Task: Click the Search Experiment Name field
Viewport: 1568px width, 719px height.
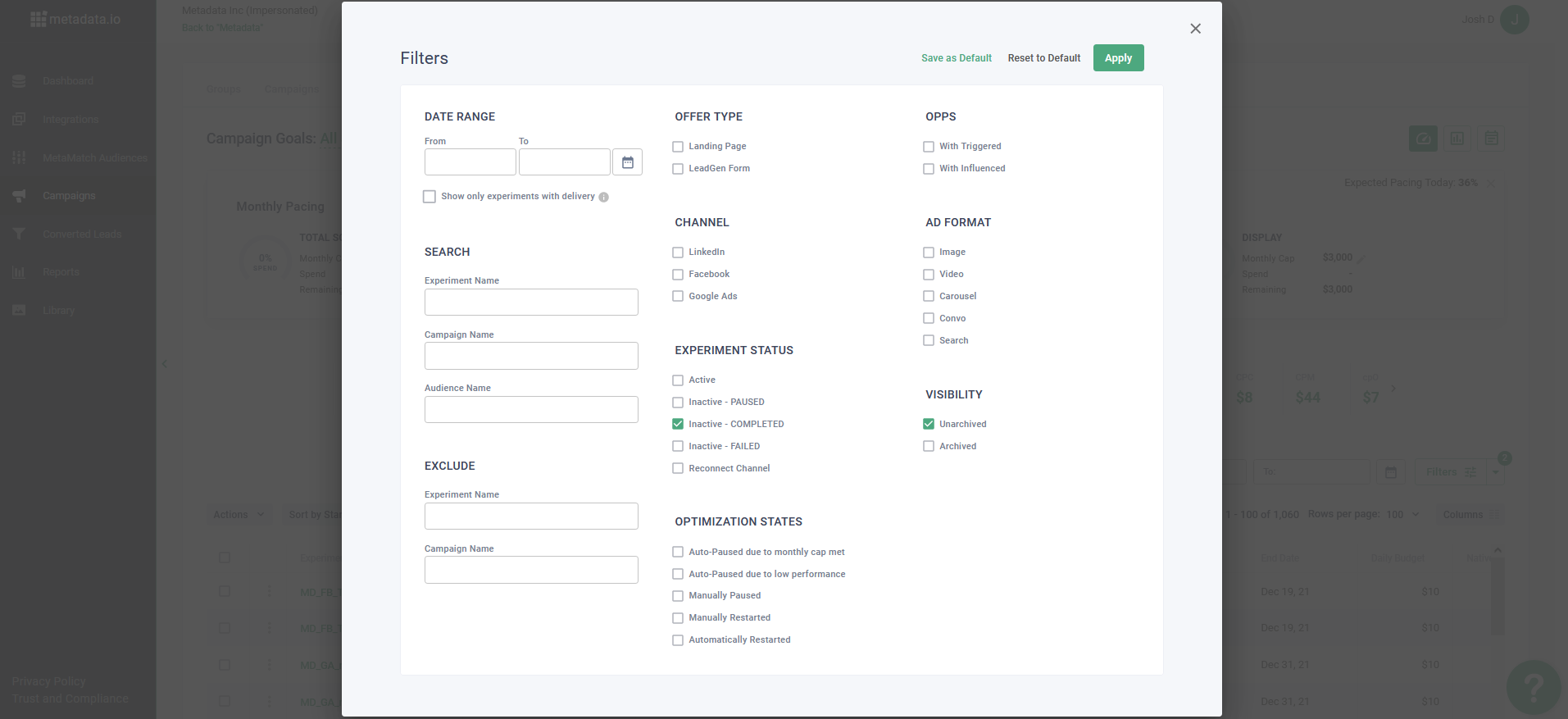Action: click(x=531, y=303)
